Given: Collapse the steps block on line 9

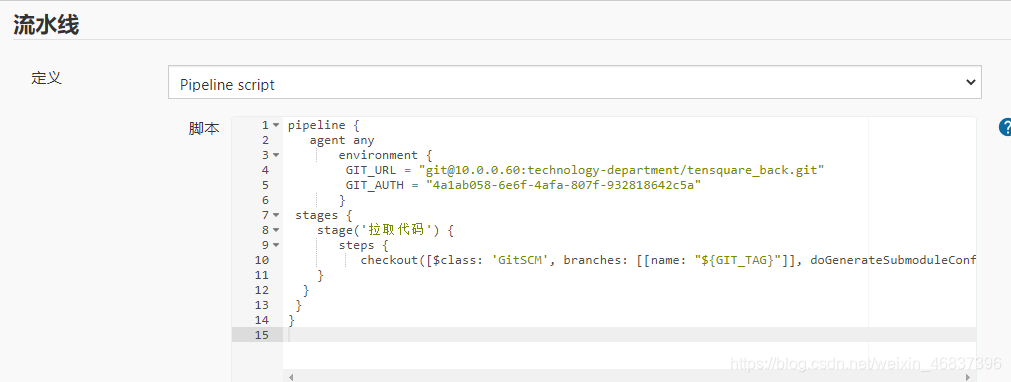Looking at the screenshot, I should (x=276, y=245).
